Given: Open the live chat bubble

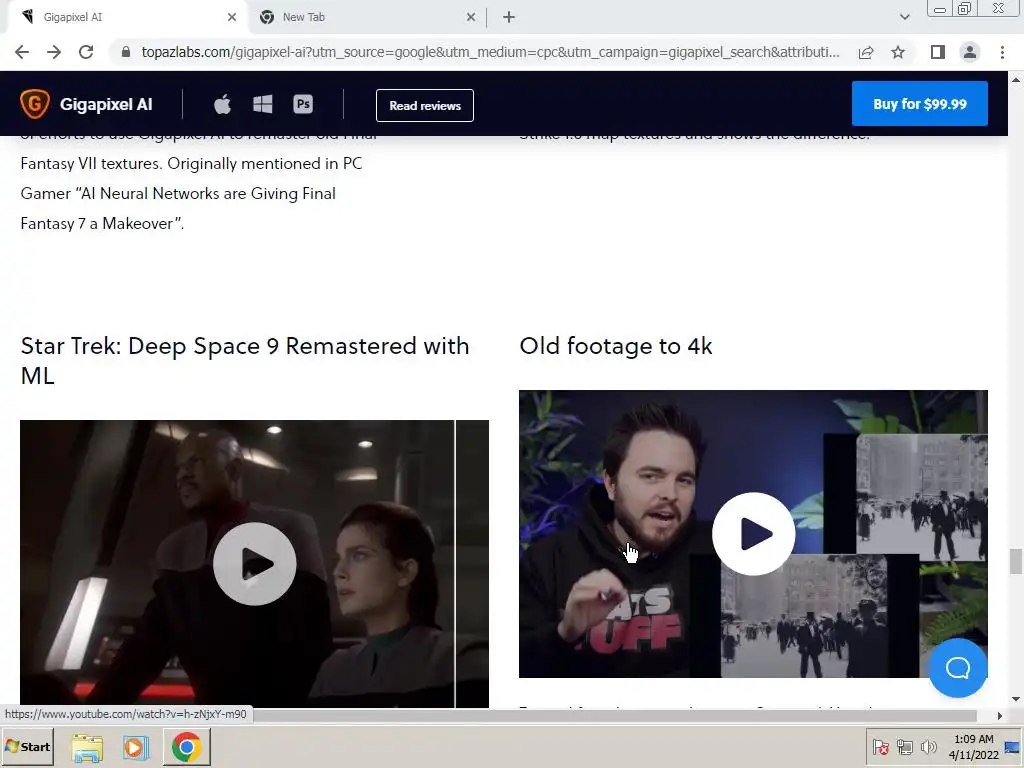Looking at the screenshot, I should 957,668.
